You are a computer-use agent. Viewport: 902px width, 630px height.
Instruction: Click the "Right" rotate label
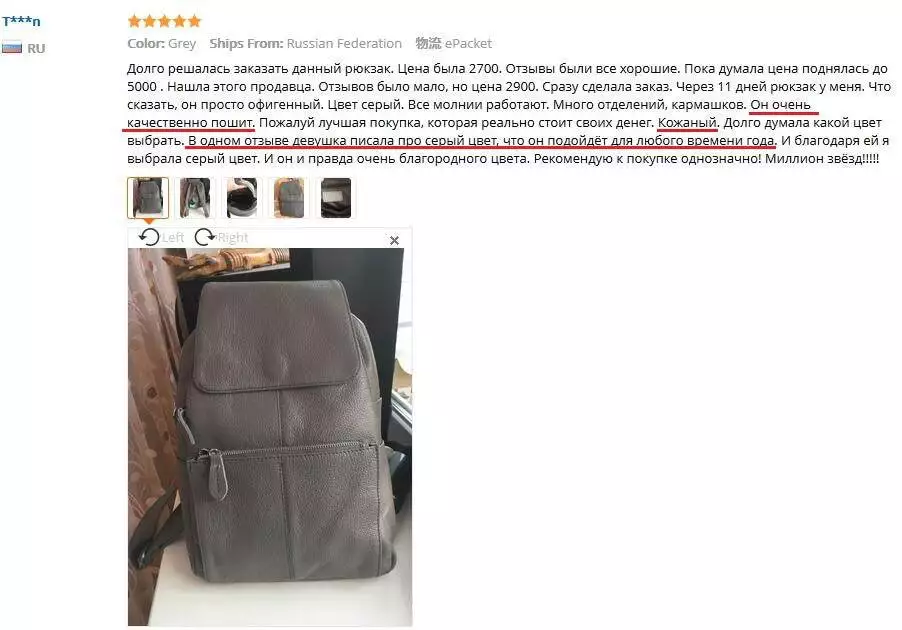pyautogui.click(x=232, y=237)
